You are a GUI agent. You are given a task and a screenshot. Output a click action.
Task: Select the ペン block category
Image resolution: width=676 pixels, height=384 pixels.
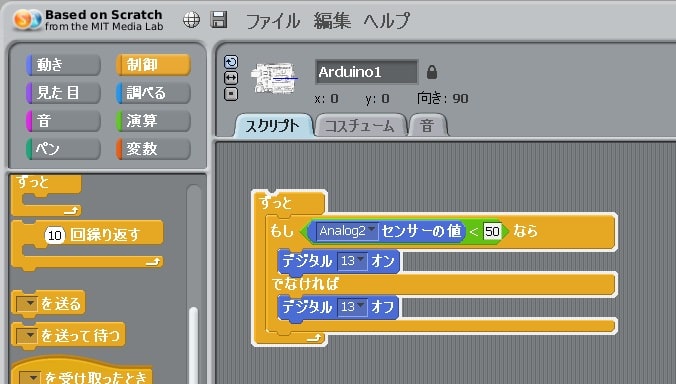(x=63, y=149)
